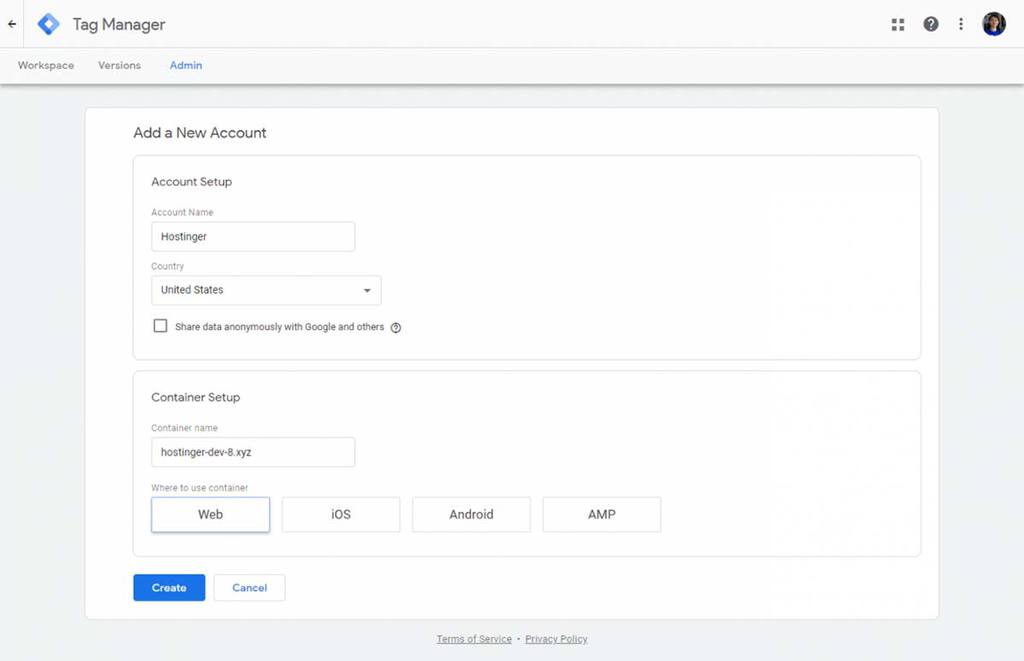Open the Google apps grid icon

(x=898, y=23)
